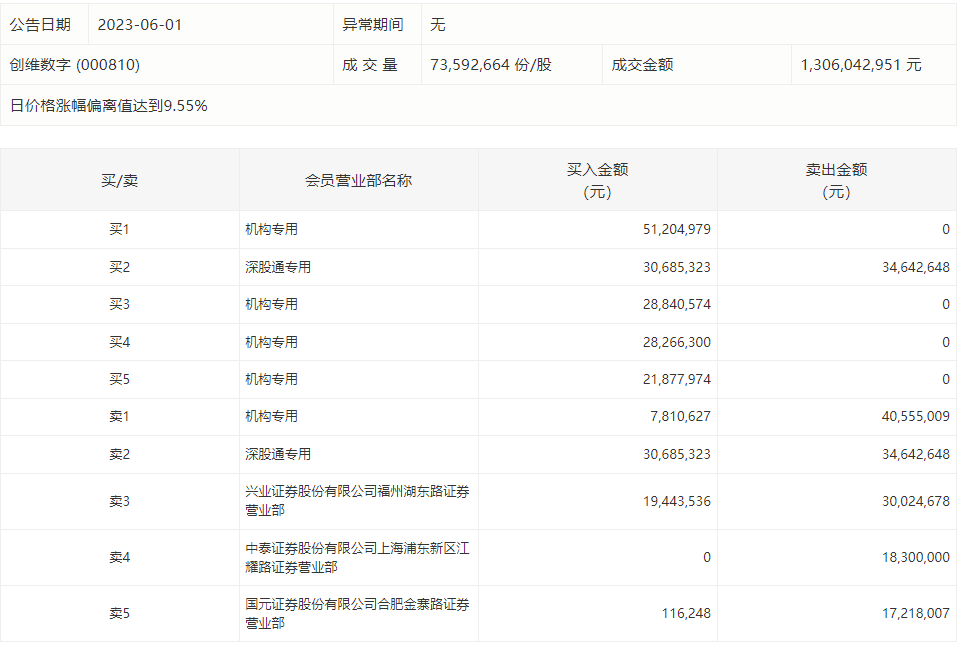Select the volume value 73,592,664 份/股
This screenshot has width=959, height=646.
point(491,65)
